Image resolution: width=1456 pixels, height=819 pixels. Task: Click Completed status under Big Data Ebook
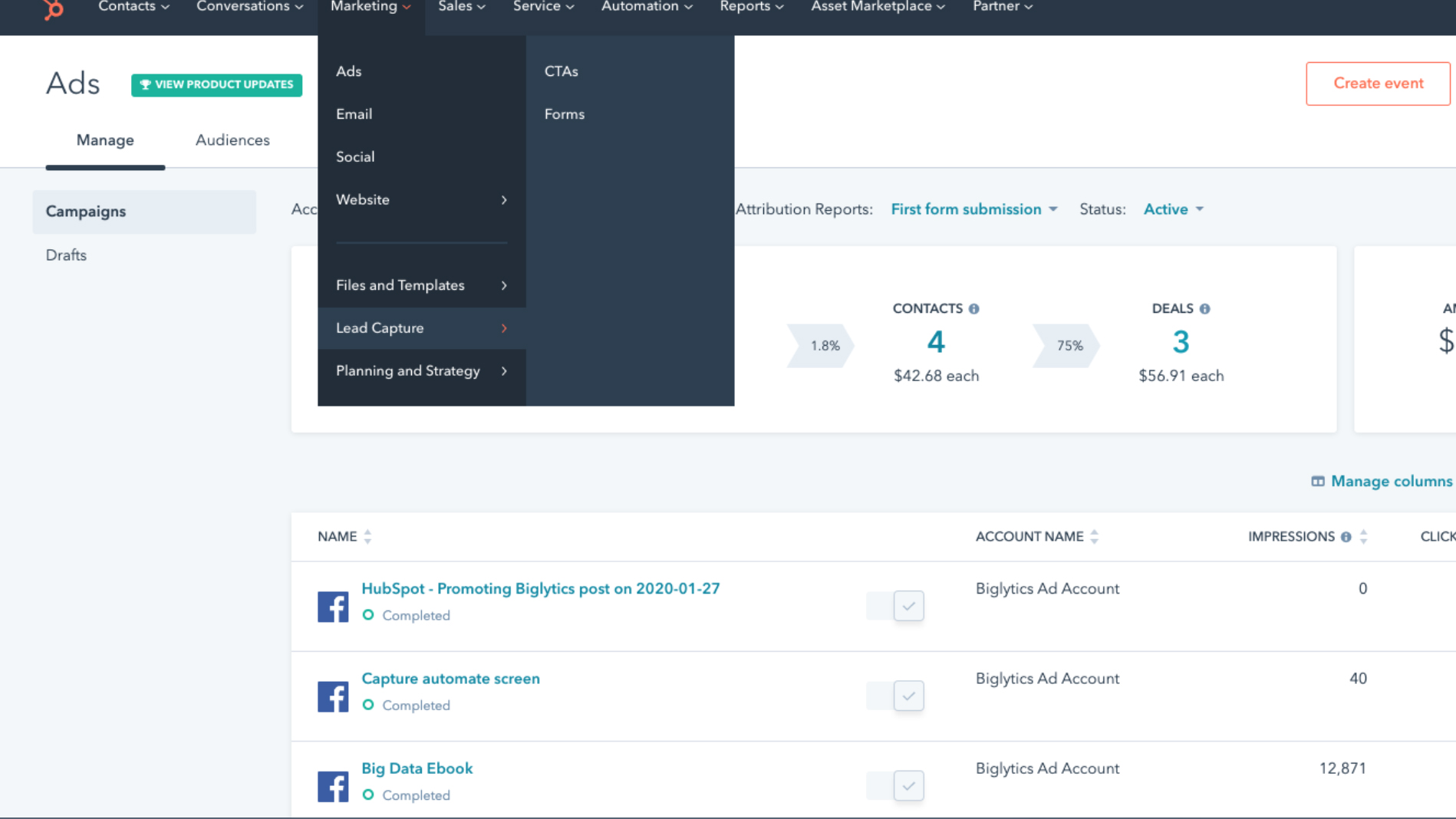pos(416,795)
